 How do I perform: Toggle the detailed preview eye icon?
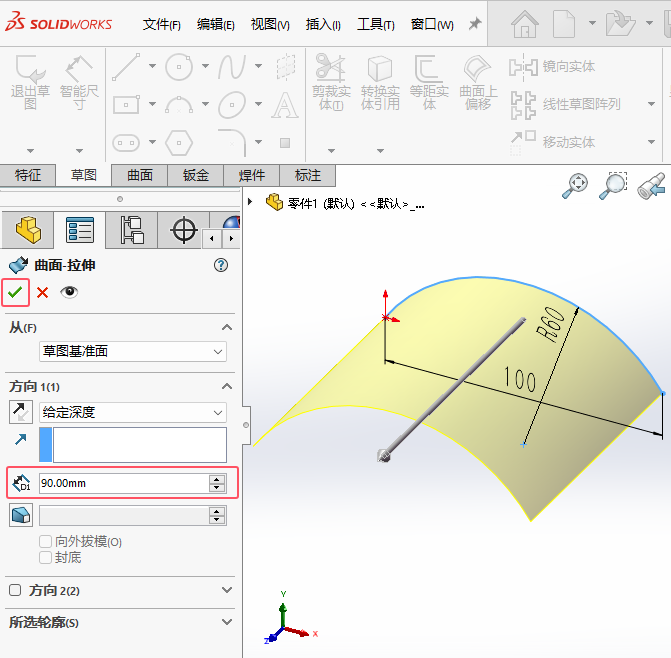69,292
